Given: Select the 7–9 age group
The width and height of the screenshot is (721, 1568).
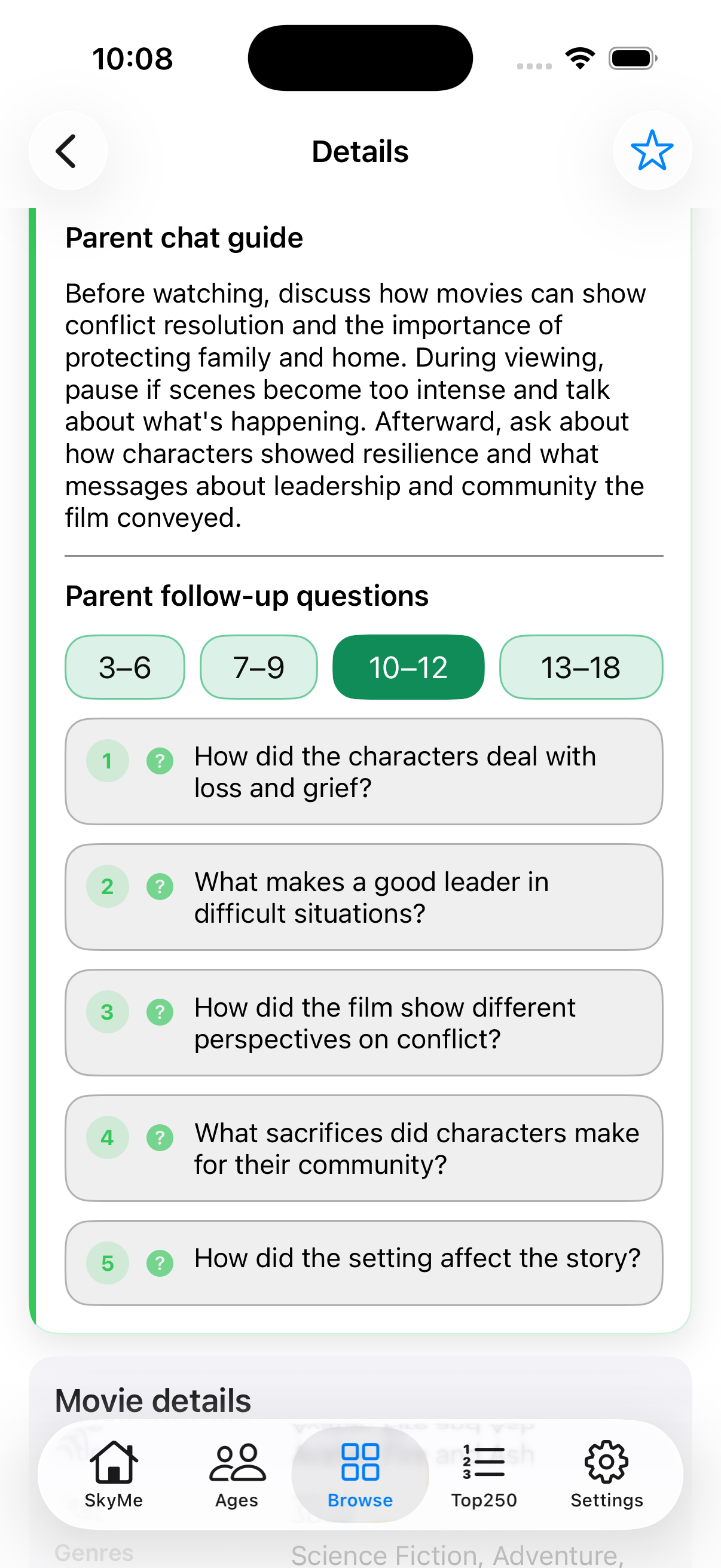Looking at the screenshot, I should [259, 667].
